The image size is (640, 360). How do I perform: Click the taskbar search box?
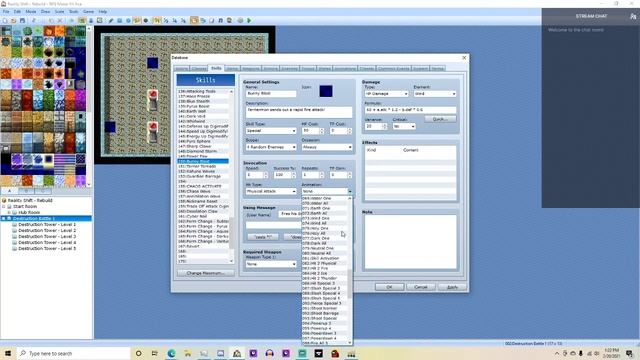click(x=73, y=353)
